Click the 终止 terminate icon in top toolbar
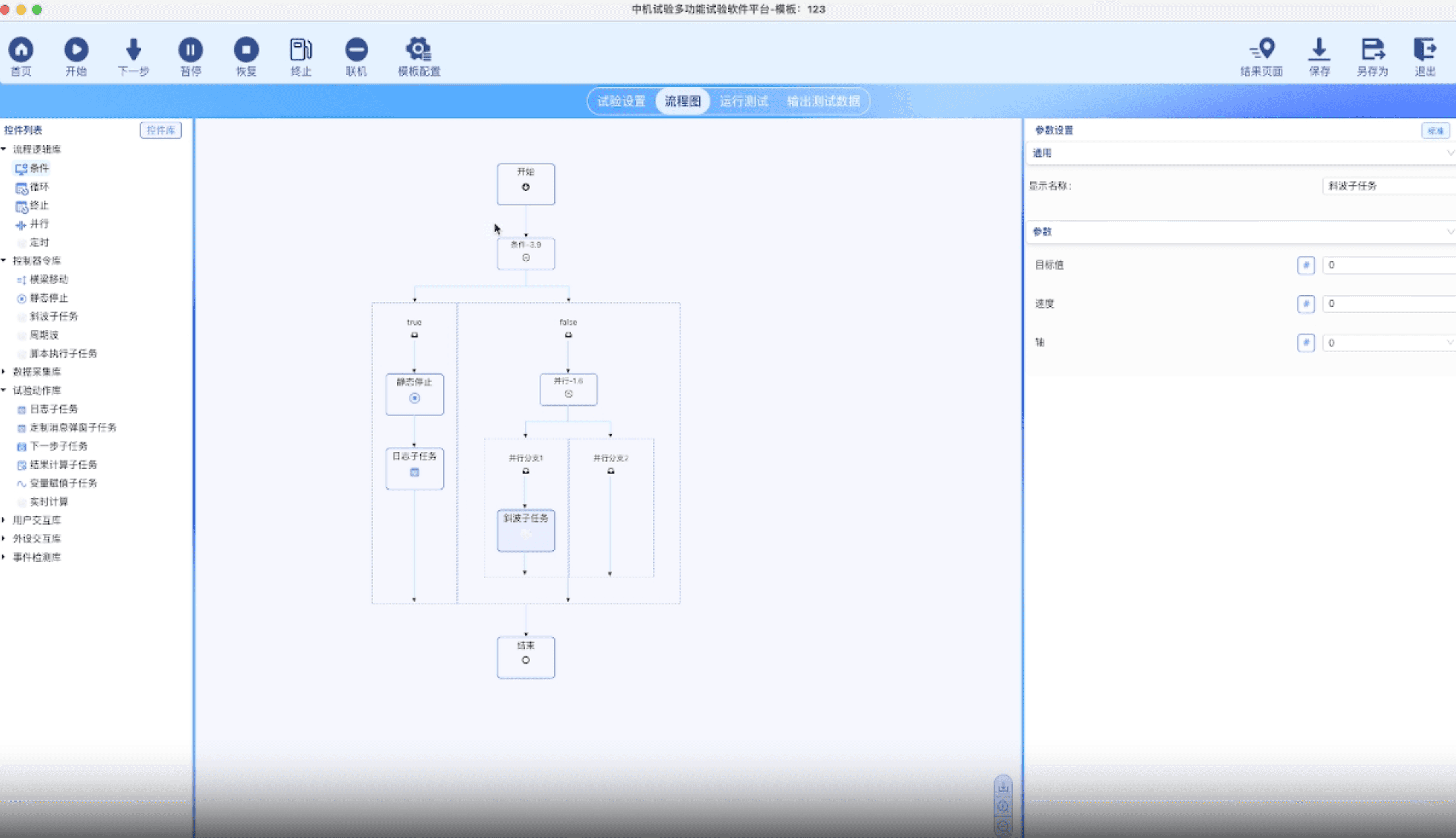Screen dimensions: 1456x838 click(301, 50)
